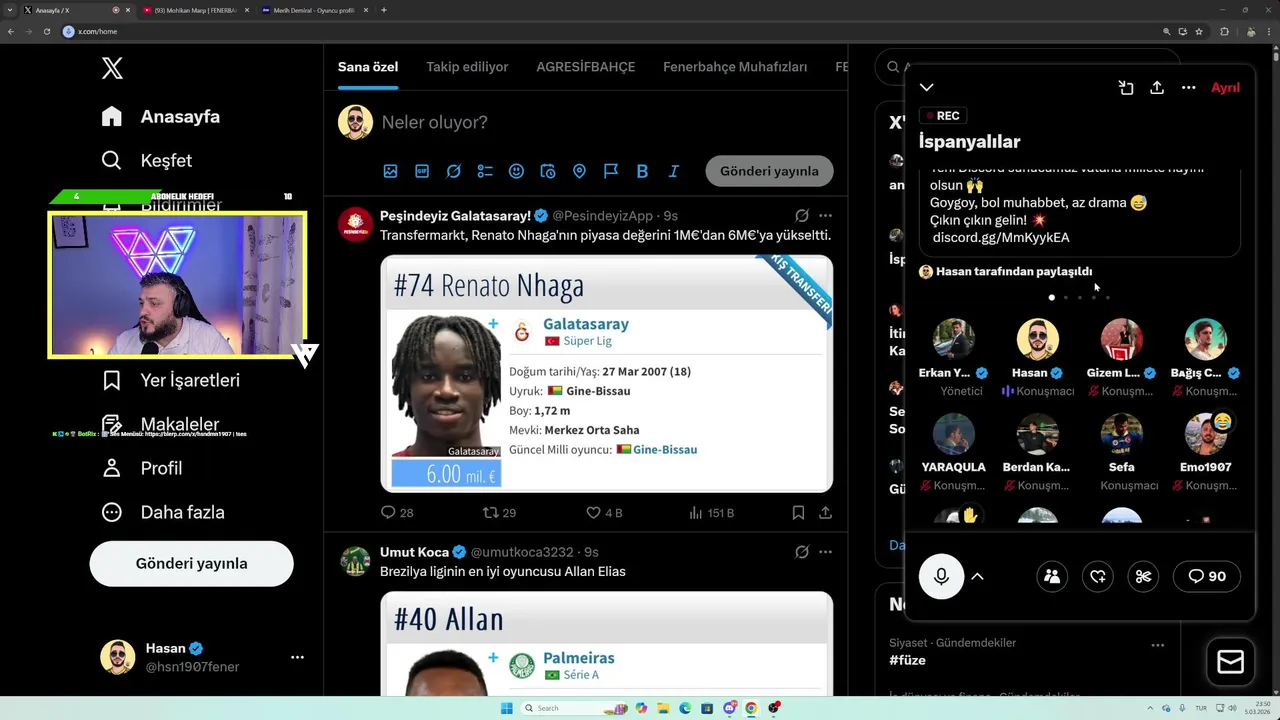Open the messages envelope button
Image resolution: width=1280 pixels, height=720 pixels.
[x=1230, y=662]
